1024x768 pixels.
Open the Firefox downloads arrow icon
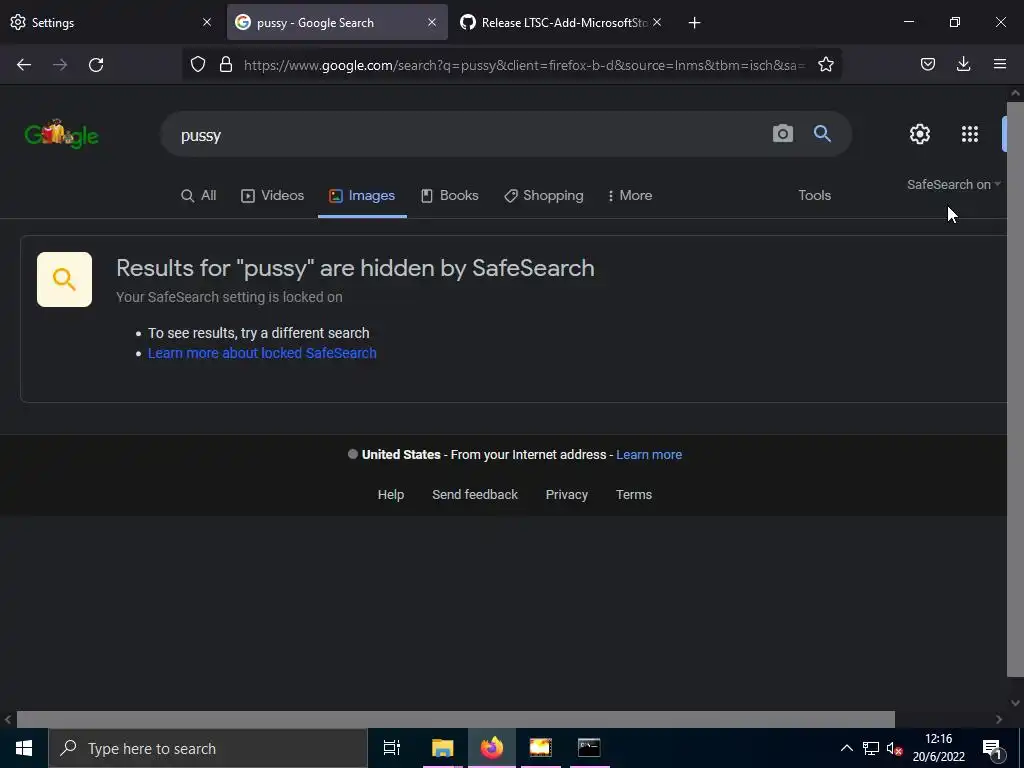point(963,64)
